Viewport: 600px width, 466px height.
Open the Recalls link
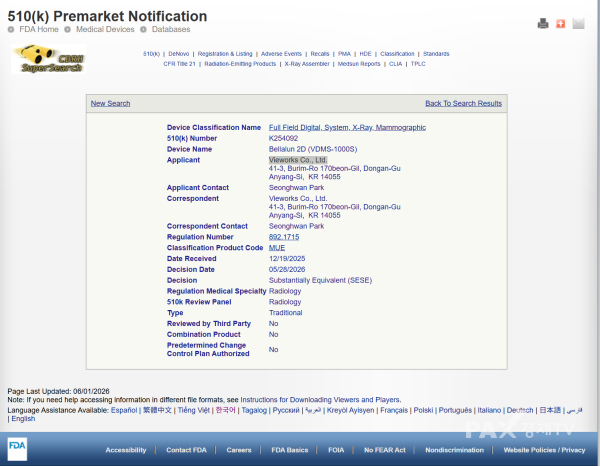pyautogui.click(x=320, y=54)
